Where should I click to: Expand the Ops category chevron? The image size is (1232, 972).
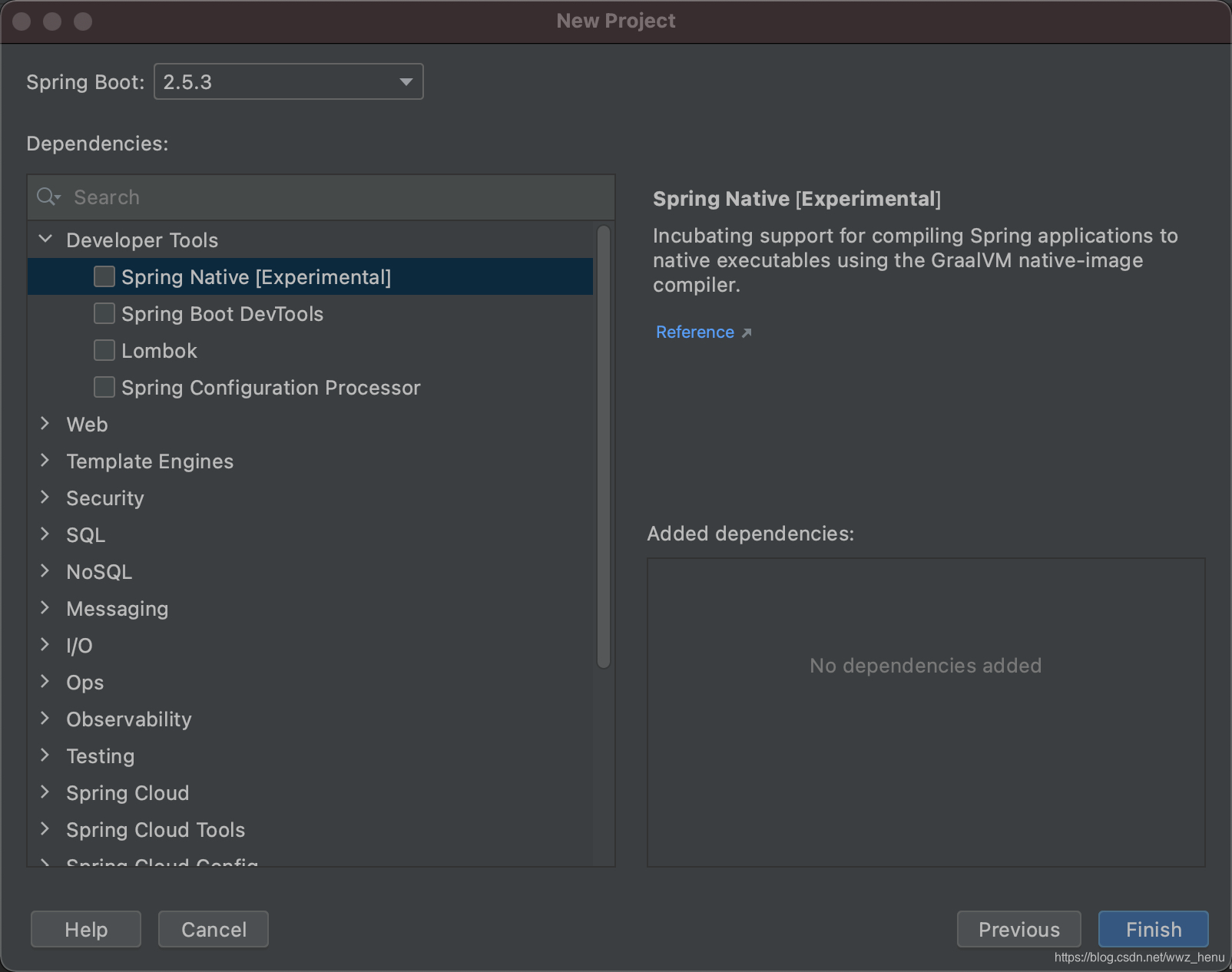click(x=45, y=682)
